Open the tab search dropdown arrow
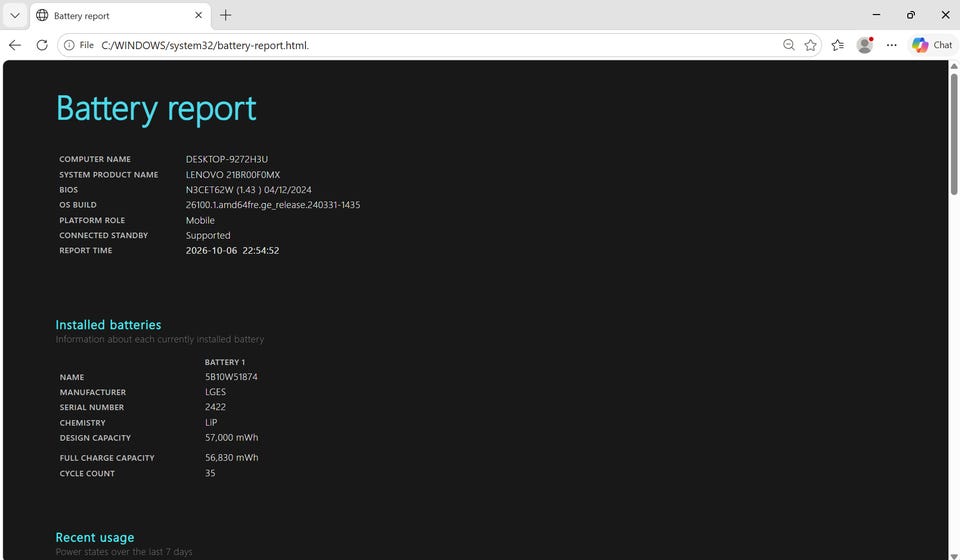The width and height of the screenshot is (960, 560). click(15, 15)
